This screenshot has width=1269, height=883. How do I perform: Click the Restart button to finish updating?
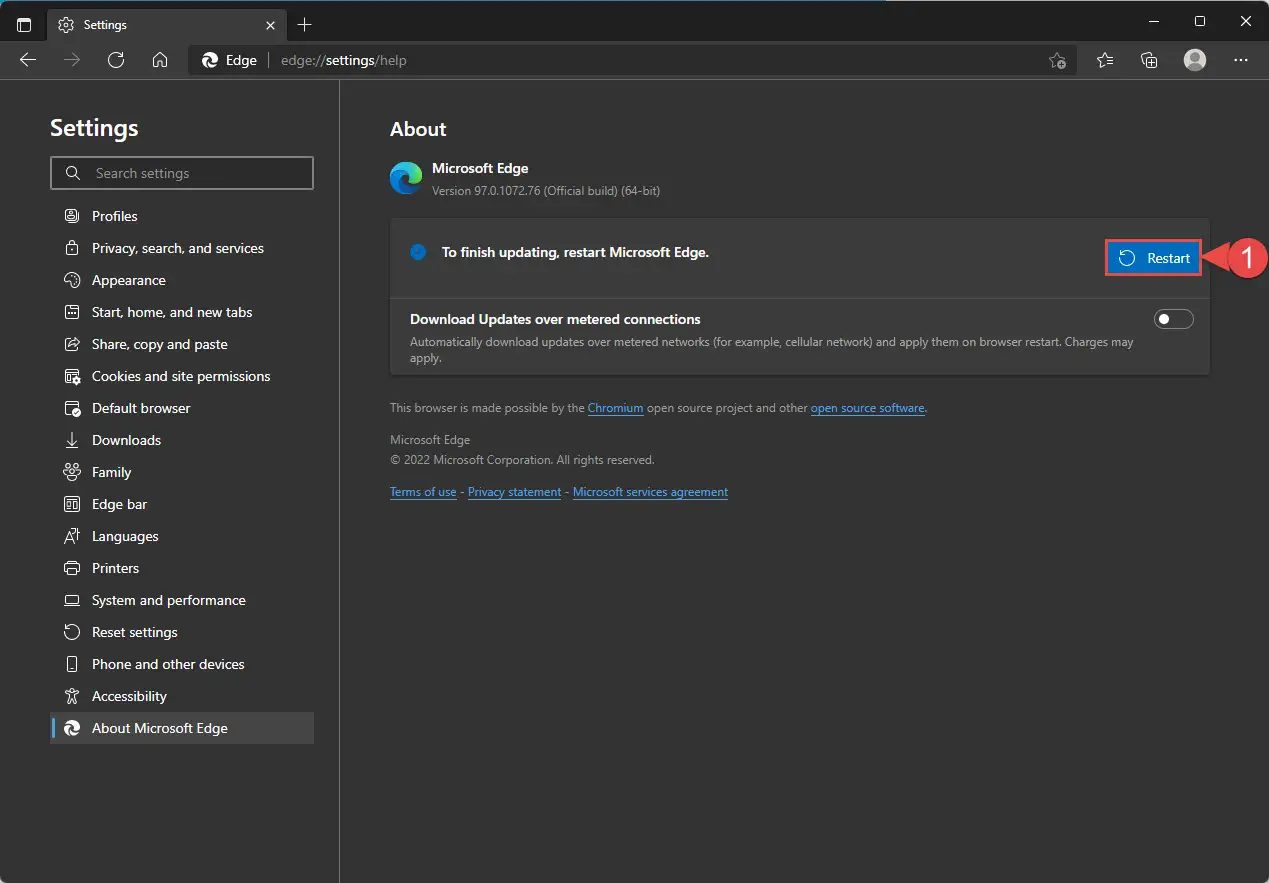(1153, 258)
